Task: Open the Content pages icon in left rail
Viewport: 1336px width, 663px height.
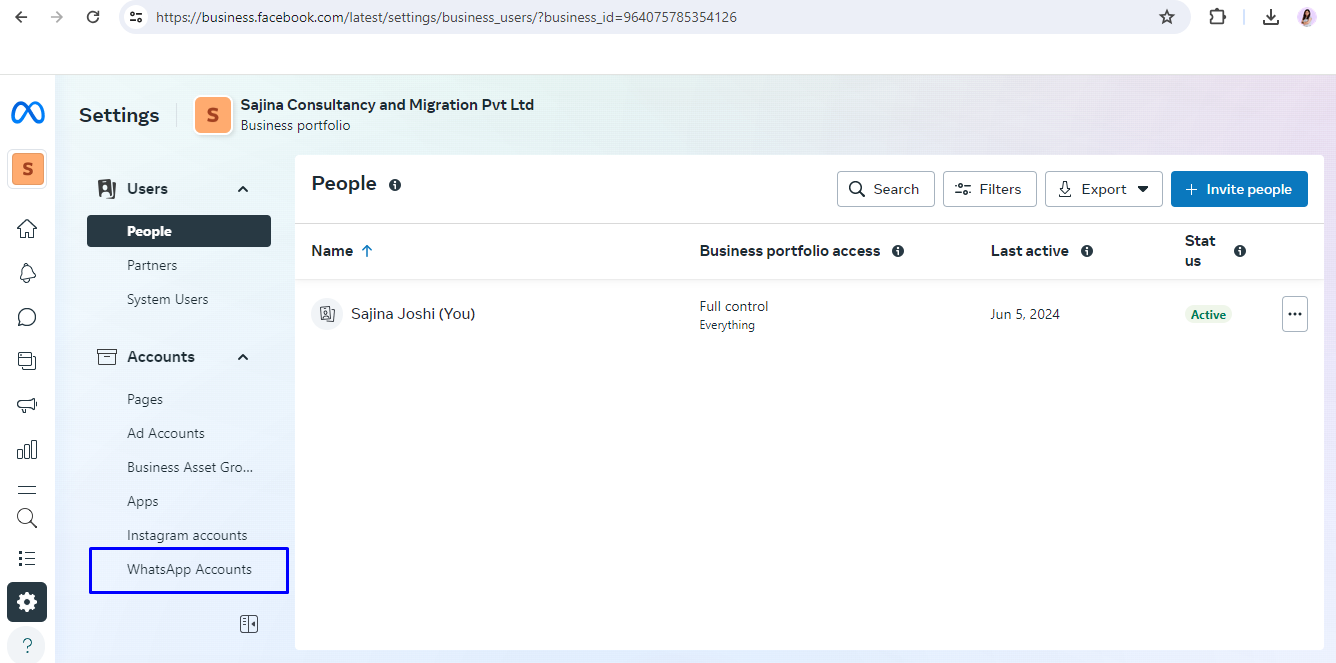Action: (27, 361)
